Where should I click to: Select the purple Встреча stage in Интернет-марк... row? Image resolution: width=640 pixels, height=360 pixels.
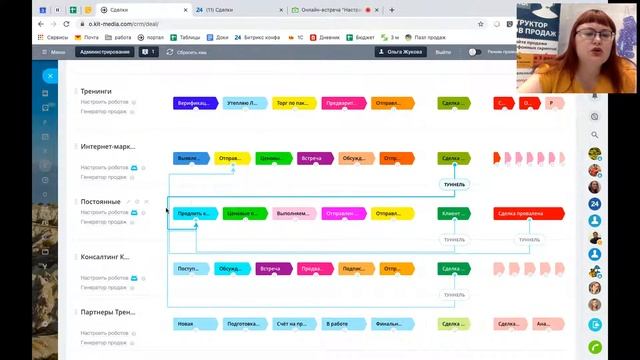315,158
